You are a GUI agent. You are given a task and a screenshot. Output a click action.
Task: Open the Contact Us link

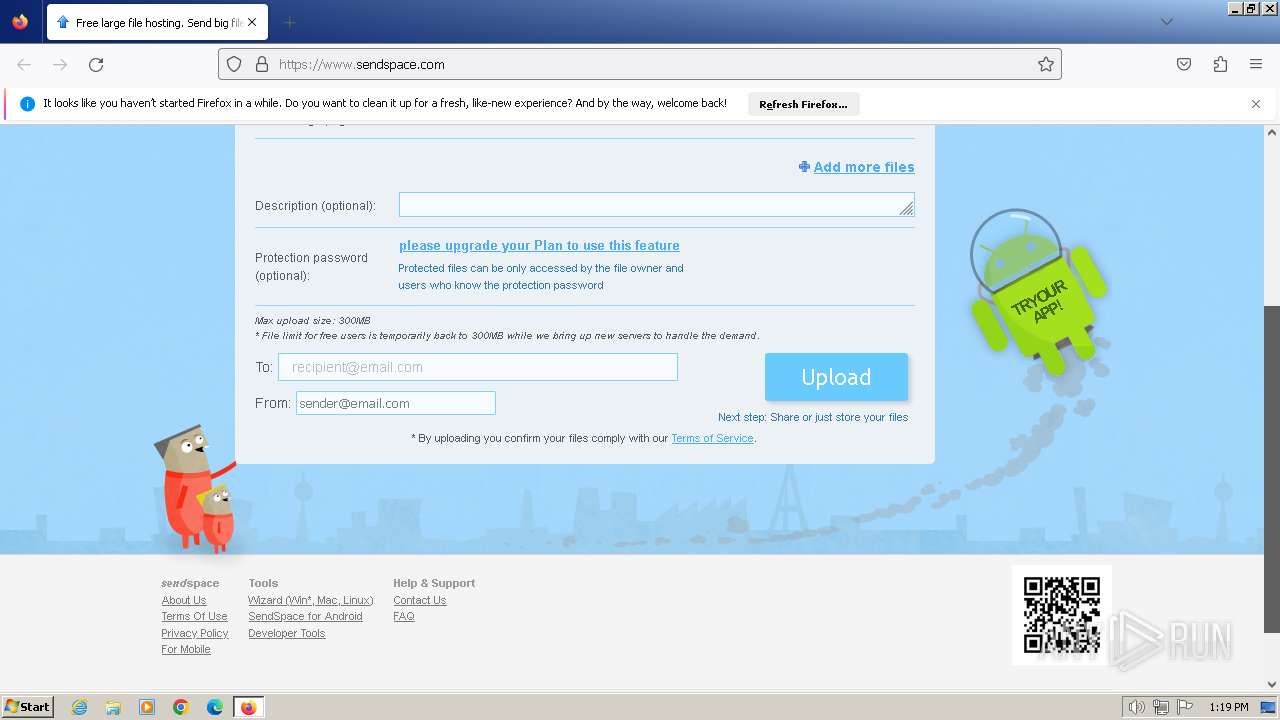pos(420,600)
